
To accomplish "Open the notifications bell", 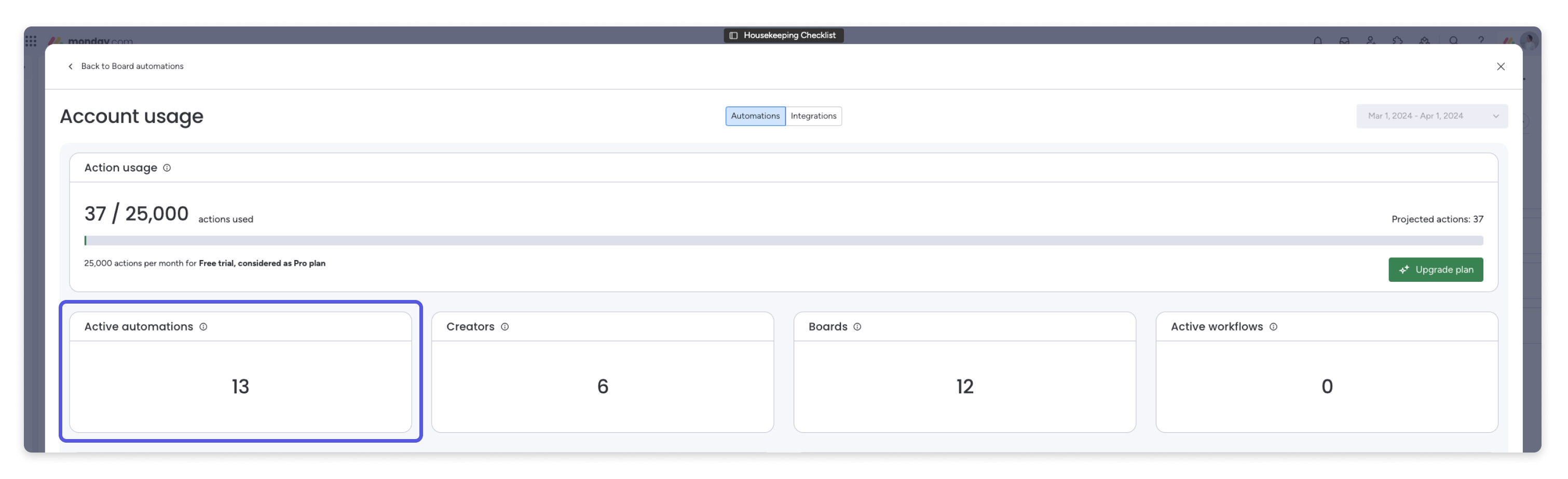I will coord(1318,41).
